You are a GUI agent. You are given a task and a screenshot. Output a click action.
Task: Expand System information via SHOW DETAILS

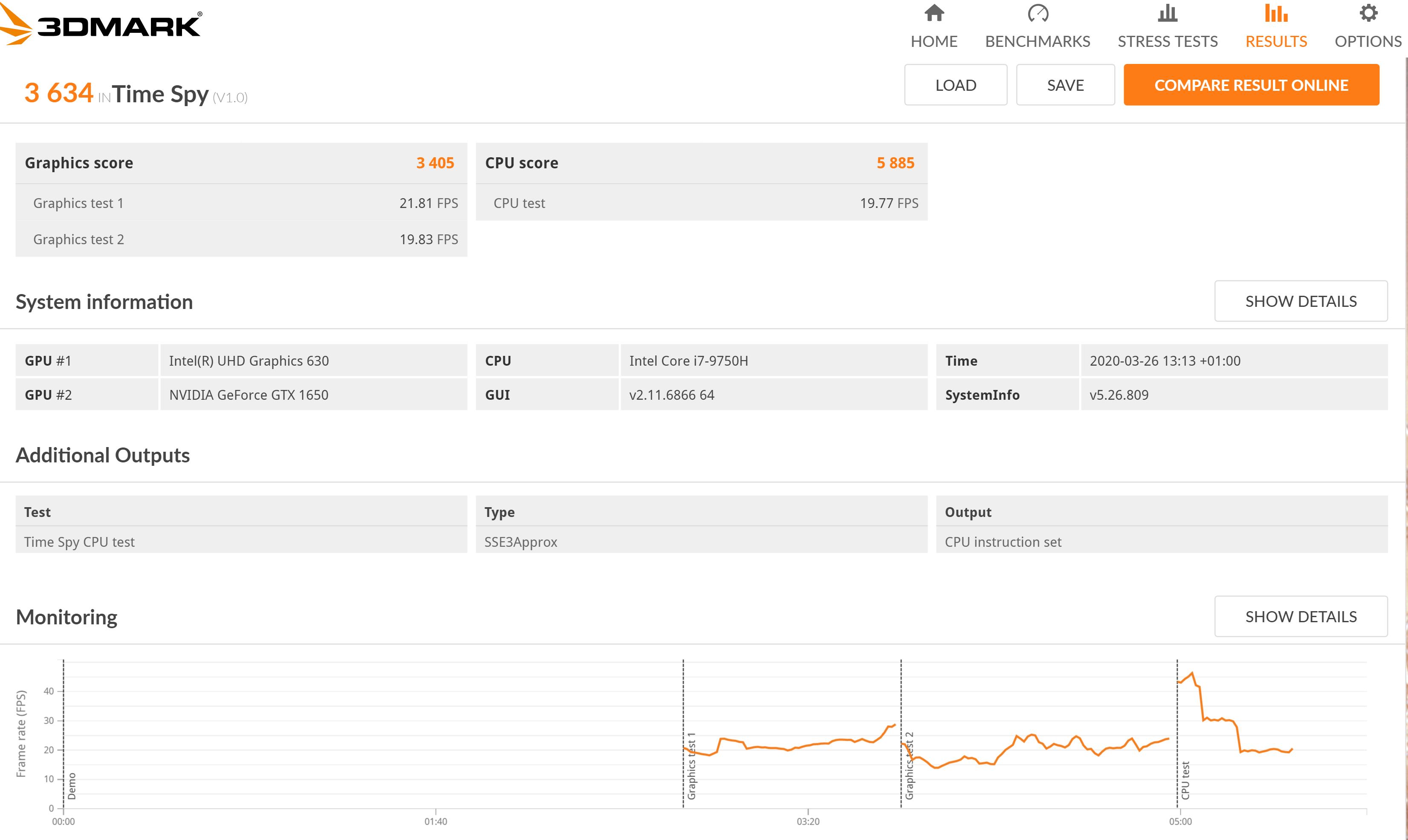tap(1300, 301)
